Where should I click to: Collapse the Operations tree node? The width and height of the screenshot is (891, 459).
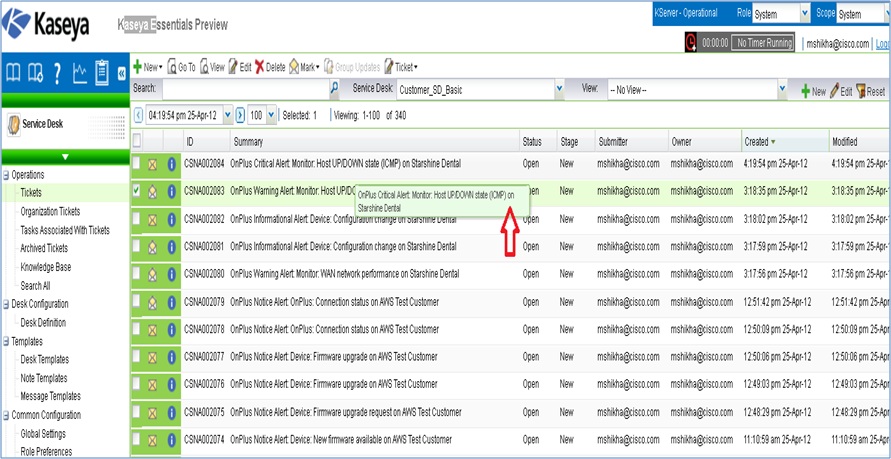[x=6, y=175]
